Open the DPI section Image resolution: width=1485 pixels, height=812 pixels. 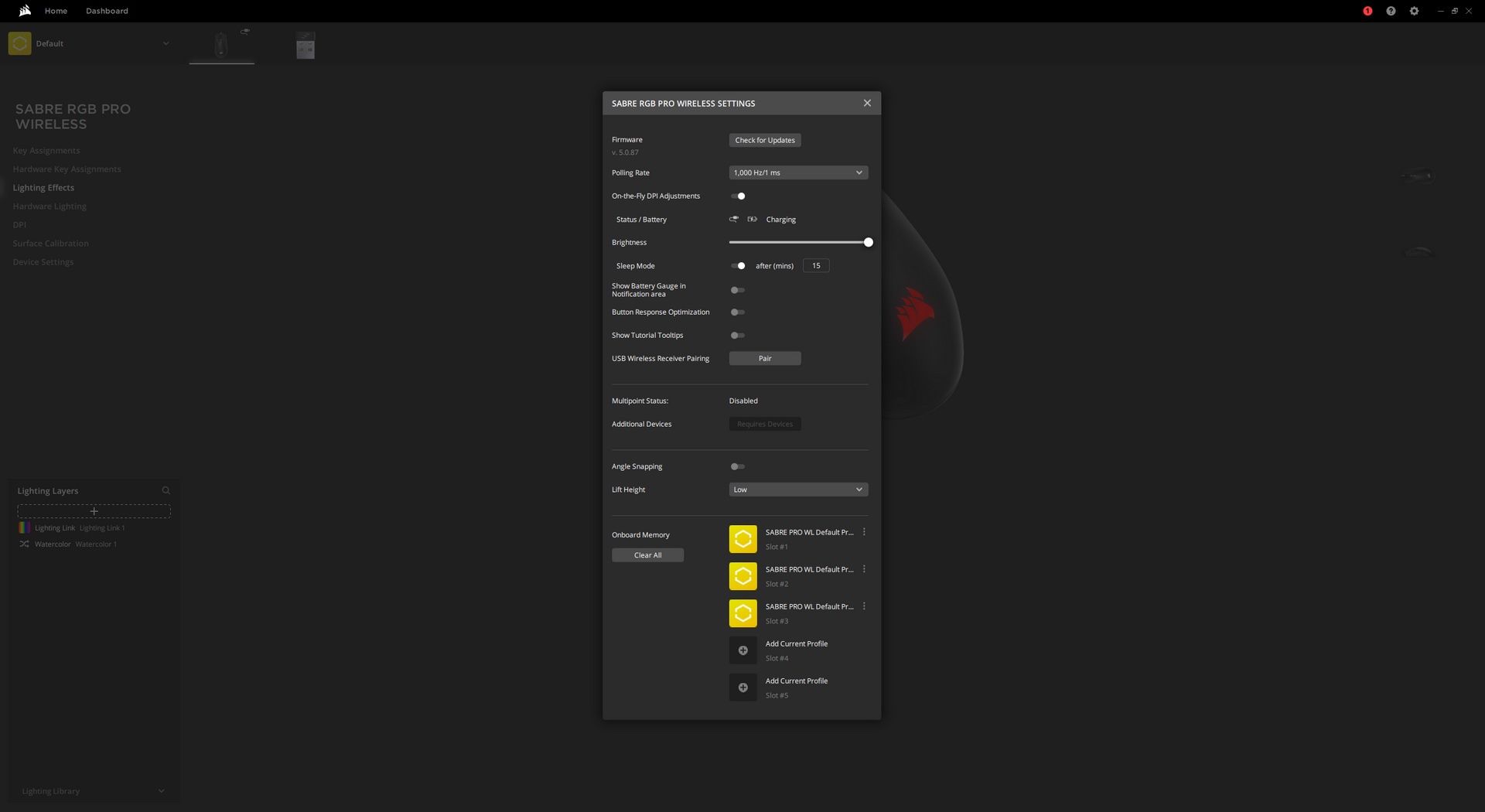[19, 224]
